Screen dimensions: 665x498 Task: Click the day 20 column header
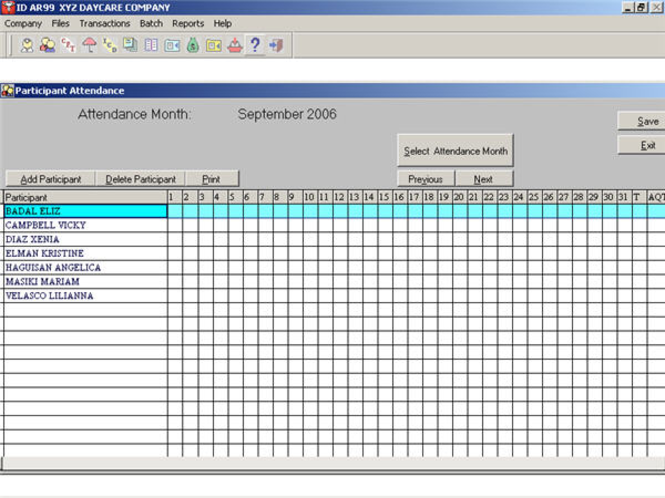coord(459,197)
